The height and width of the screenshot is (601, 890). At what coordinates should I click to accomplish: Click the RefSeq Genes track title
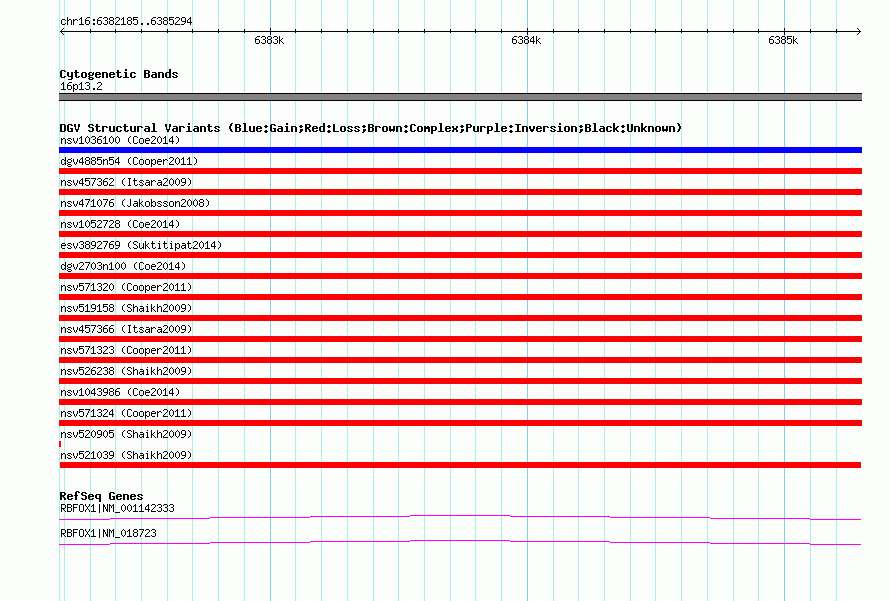(x=101, y=496)
